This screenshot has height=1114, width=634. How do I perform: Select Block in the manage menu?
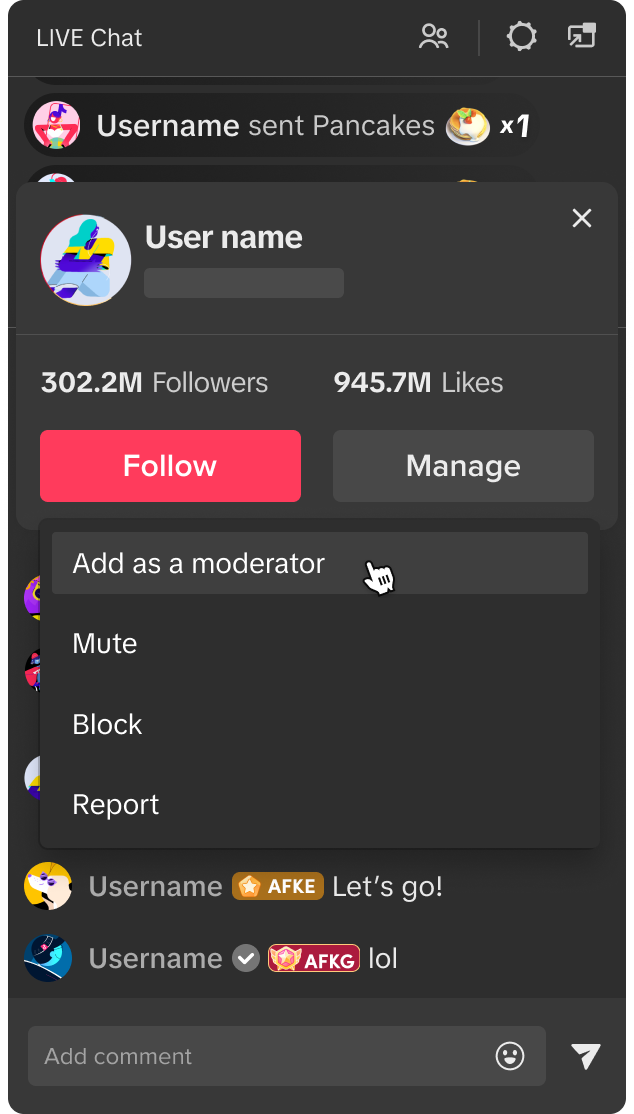tap(108, 725)
